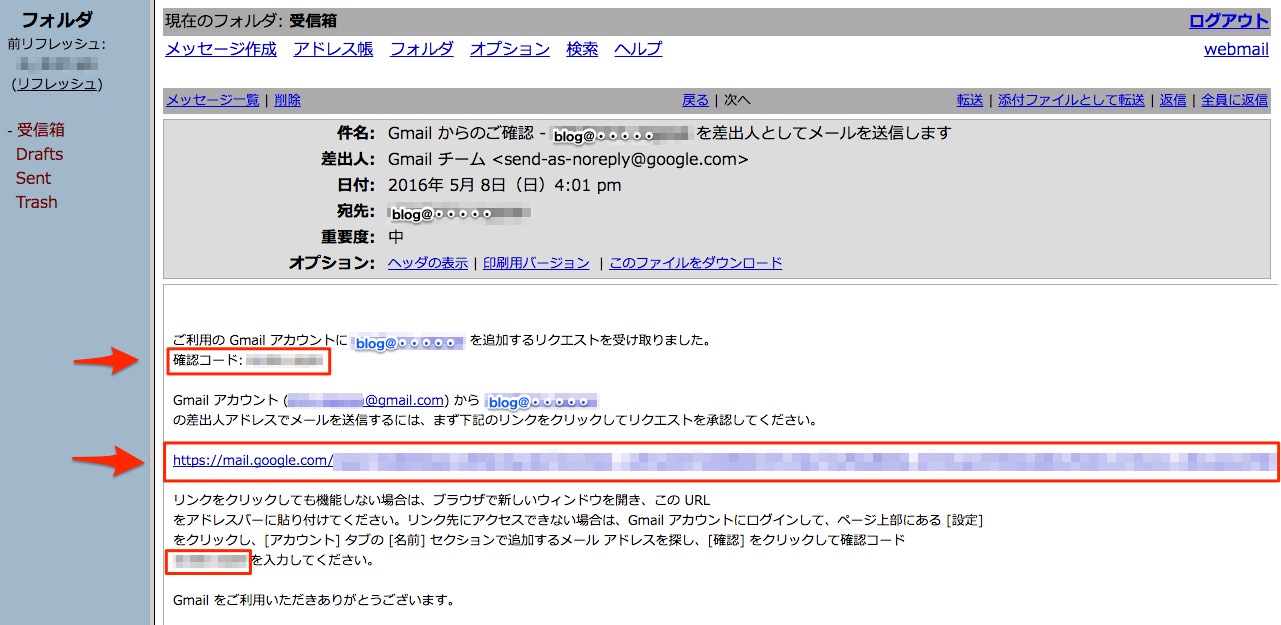The image size is (1281, 625).
Task: Open the 検索 search page
Action: (582, 49)
